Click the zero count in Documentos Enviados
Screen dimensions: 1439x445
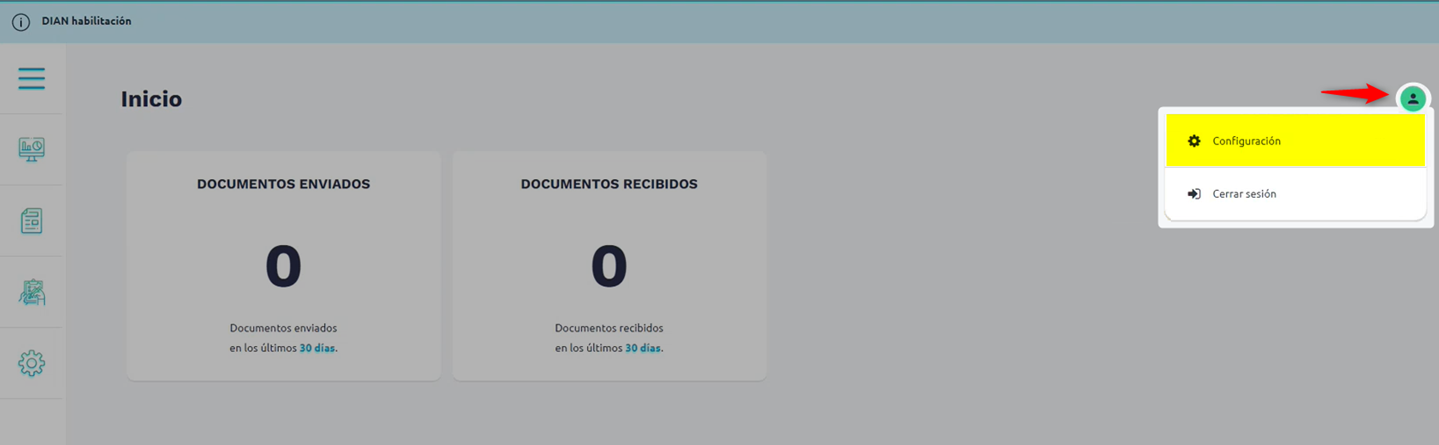tap(283, 267)
